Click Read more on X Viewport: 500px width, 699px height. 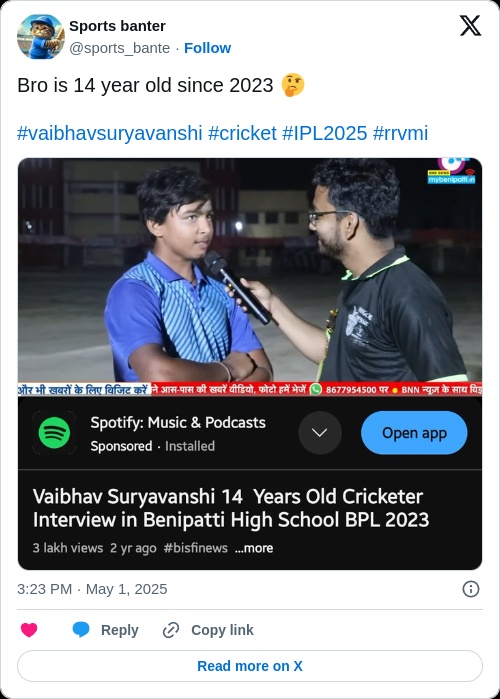tap(250, 666)
